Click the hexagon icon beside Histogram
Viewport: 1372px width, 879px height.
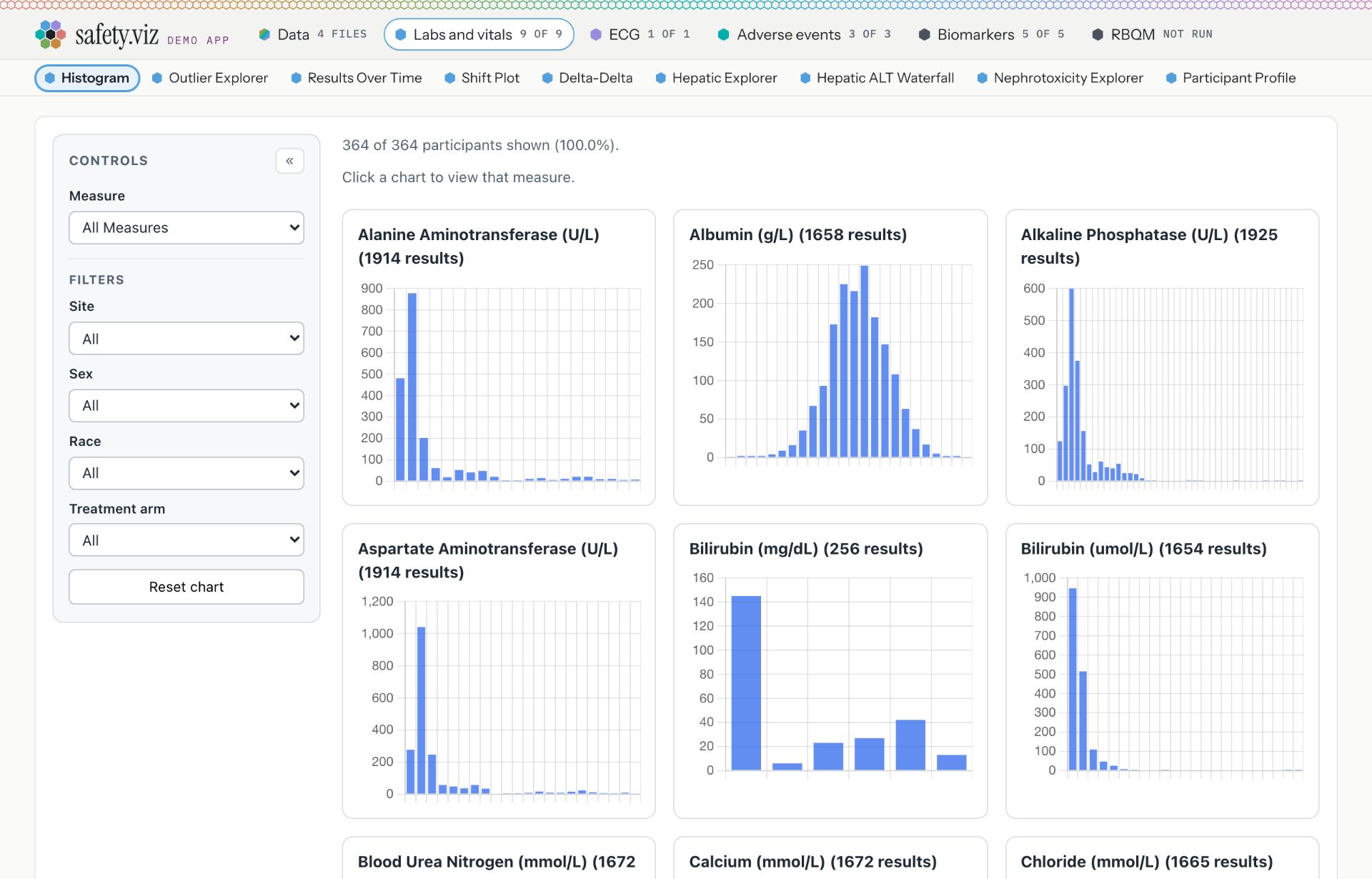coord(50,78)
